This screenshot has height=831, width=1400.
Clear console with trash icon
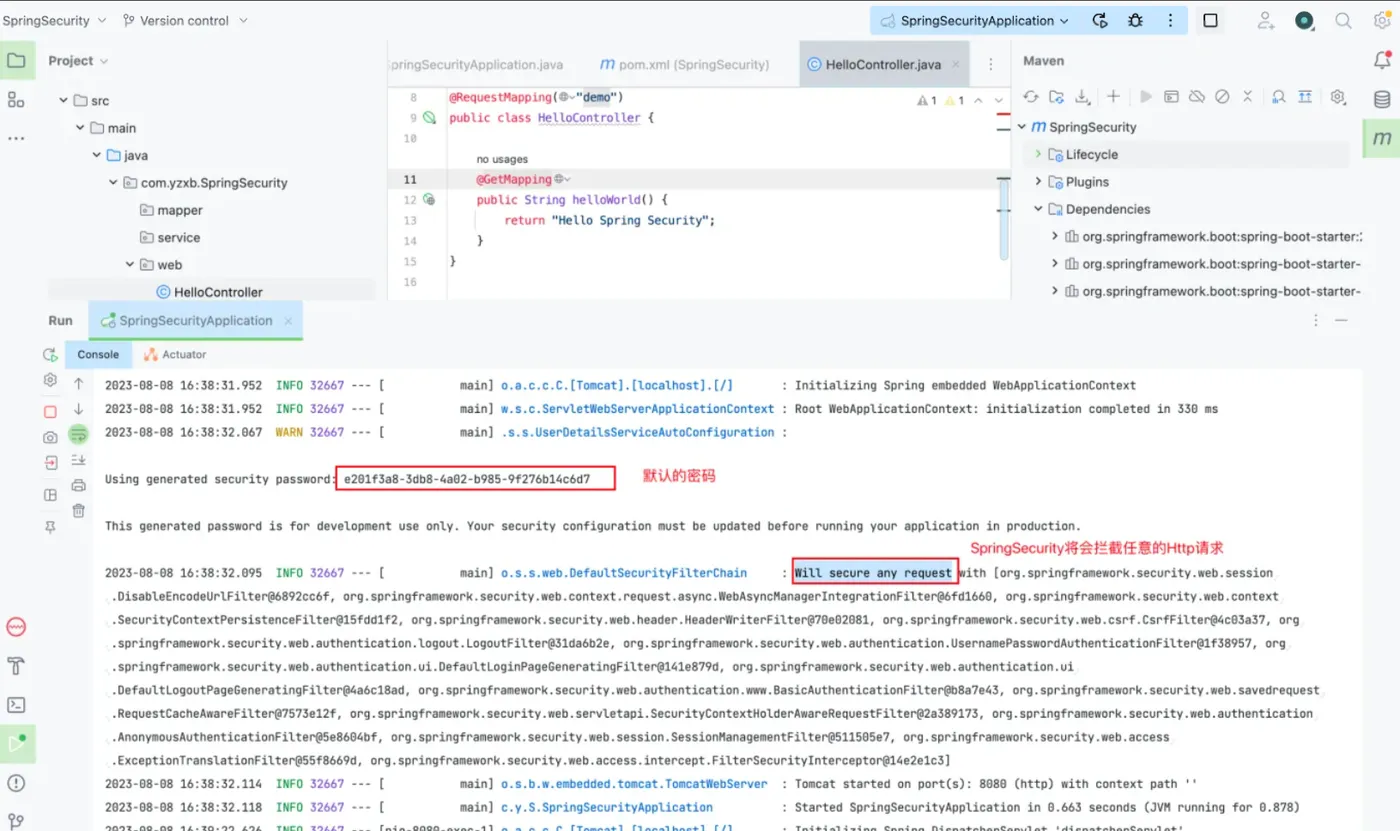pyautogui.click(x=78, y=511)
